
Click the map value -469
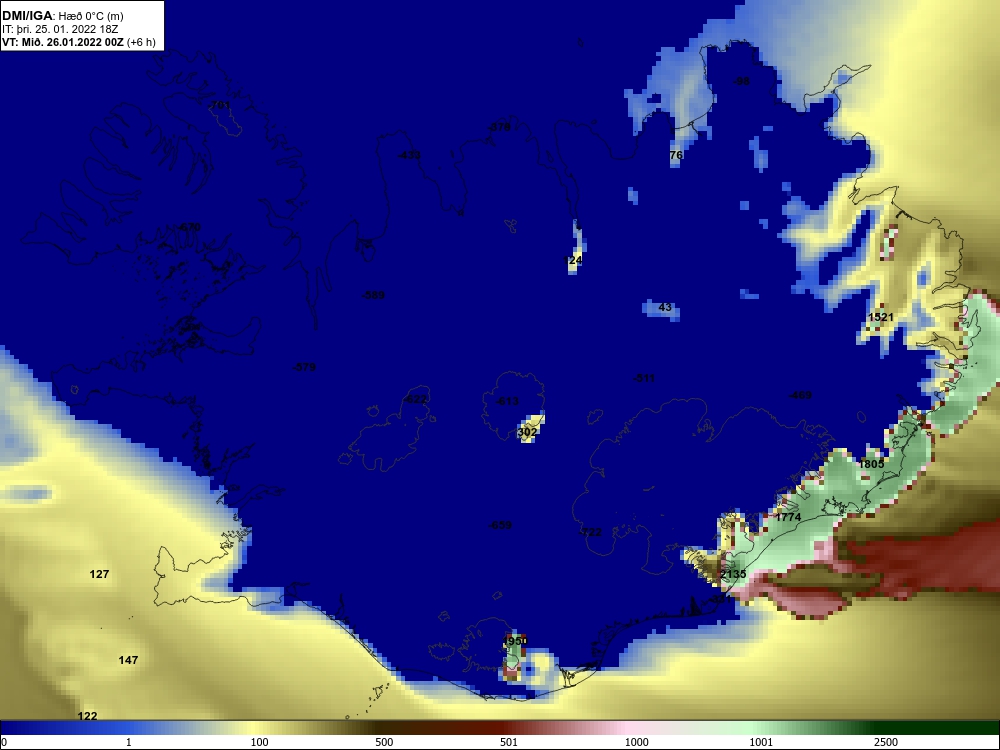(800, 395)
